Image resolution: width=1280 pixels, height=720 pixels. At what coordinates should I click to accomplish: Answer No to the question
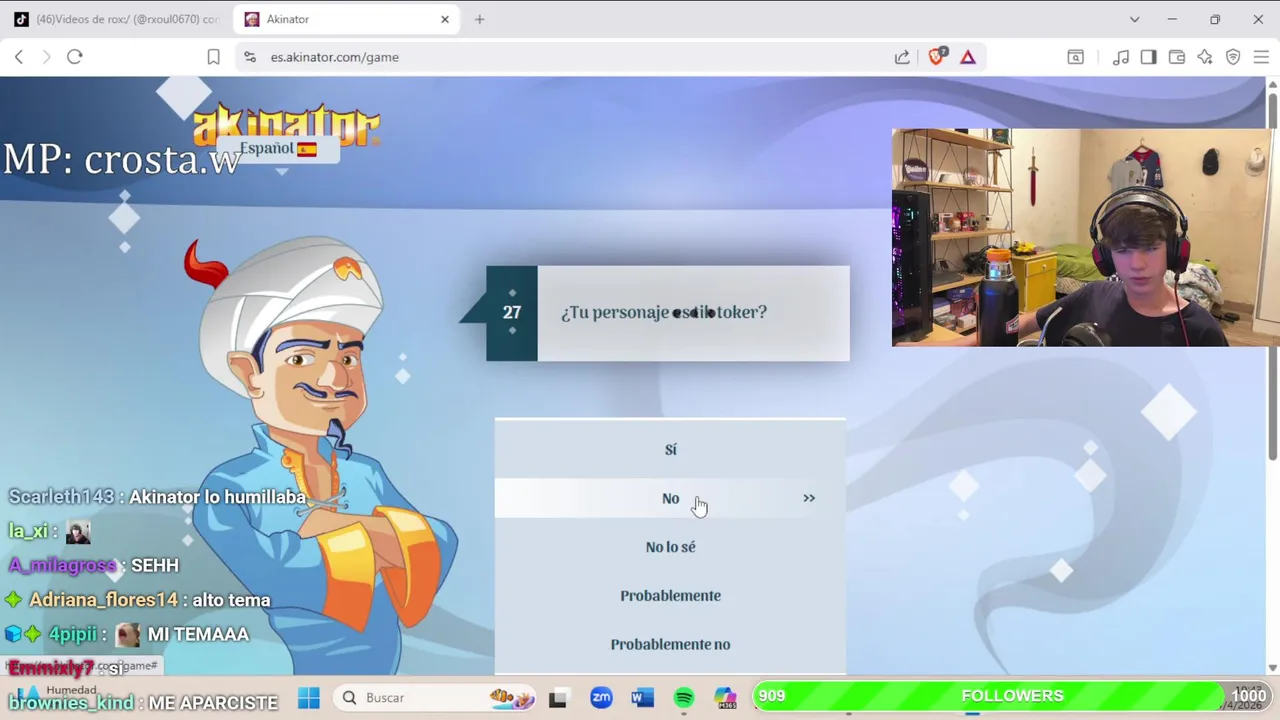coord(670,498)
